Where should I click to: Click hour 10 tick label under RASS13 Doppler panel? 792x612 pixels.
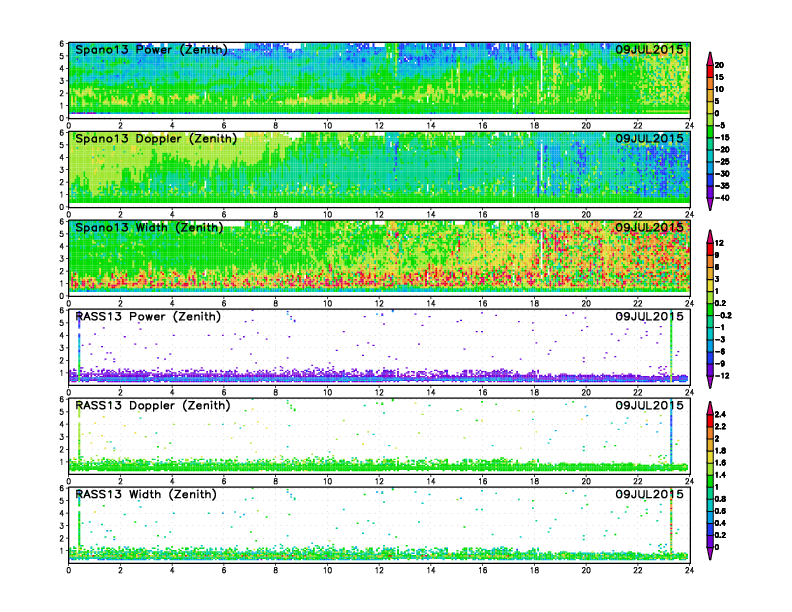[327, 481]
